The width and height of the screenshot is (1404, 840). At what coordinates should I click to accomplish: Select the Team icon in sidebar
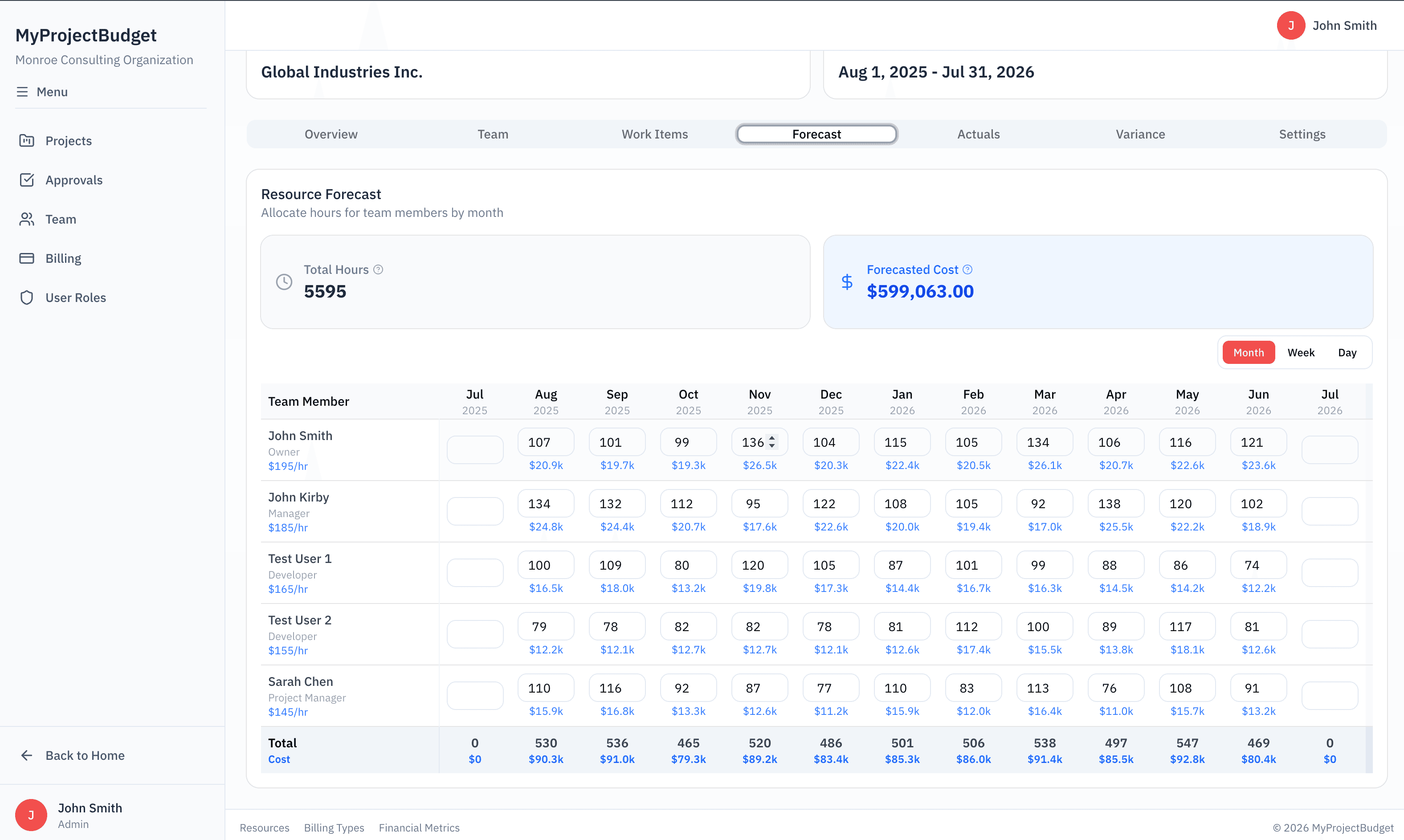tap(27, 219)
